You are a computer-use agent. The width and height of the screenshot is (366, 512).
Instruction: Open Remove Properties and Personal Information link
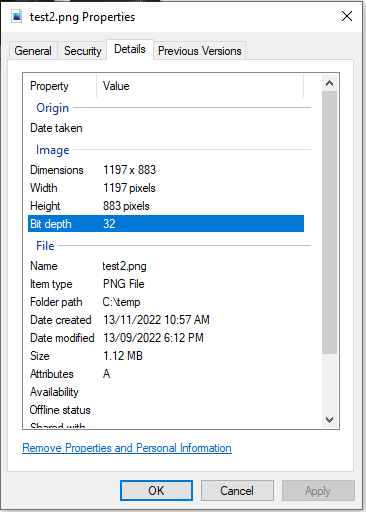pos(127,448)
